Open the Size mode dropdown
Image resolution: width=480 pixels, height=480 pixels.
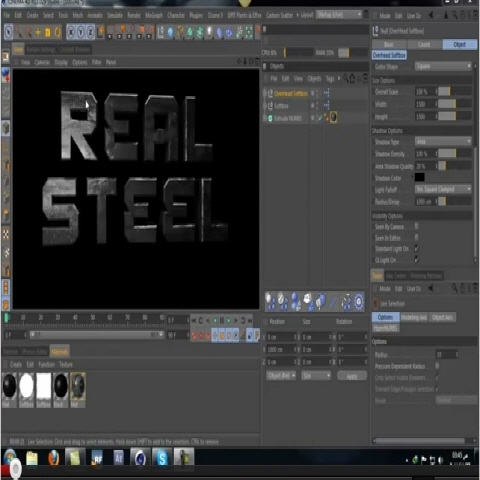coord(316,376)
